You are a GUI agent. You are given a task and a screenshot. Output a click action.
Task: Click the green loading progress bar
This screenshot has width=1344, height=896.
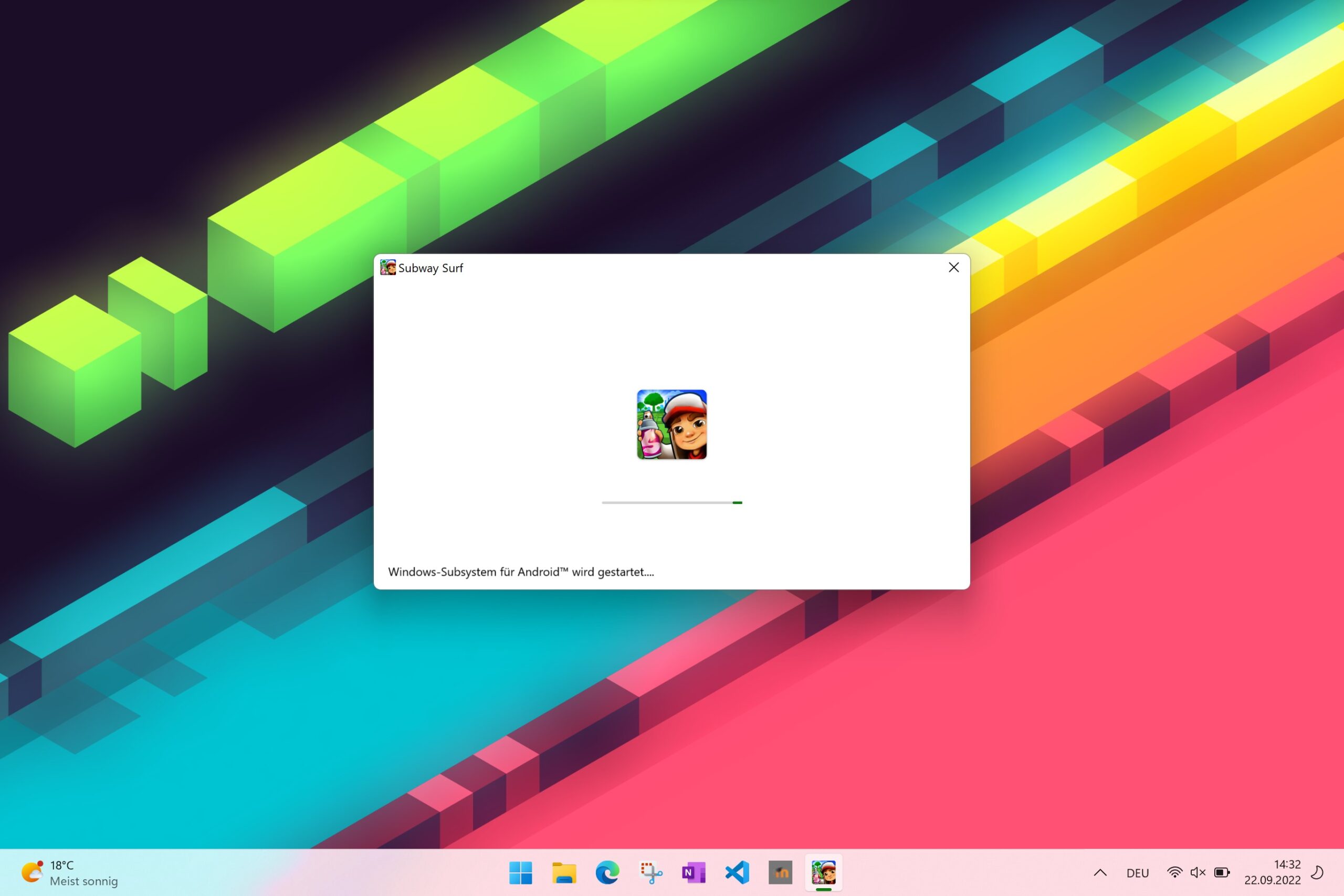pyautogui.click(x=671, y=502)
